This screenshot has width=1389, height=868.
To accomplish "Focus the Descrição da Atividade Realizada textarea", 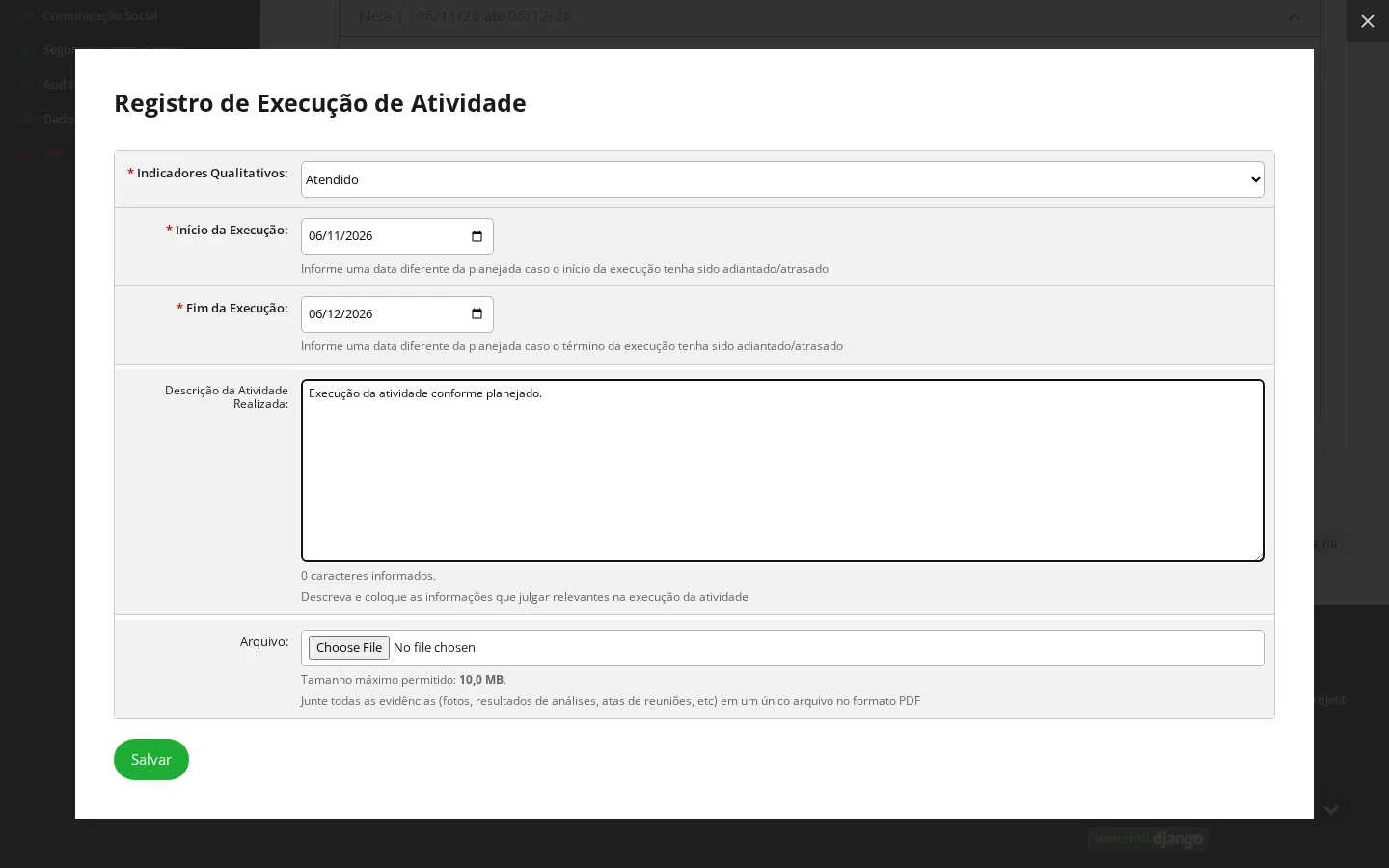I will tap(782, 471).
